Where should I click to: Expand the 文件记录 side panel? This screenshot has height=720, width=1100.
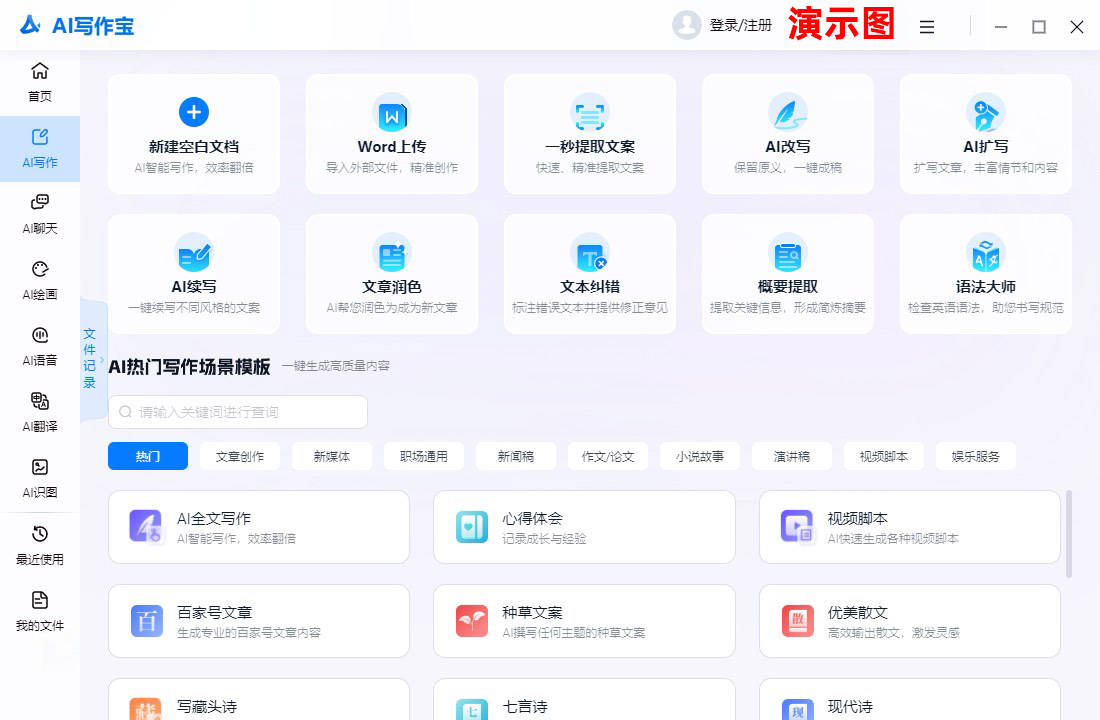(92, 359)
